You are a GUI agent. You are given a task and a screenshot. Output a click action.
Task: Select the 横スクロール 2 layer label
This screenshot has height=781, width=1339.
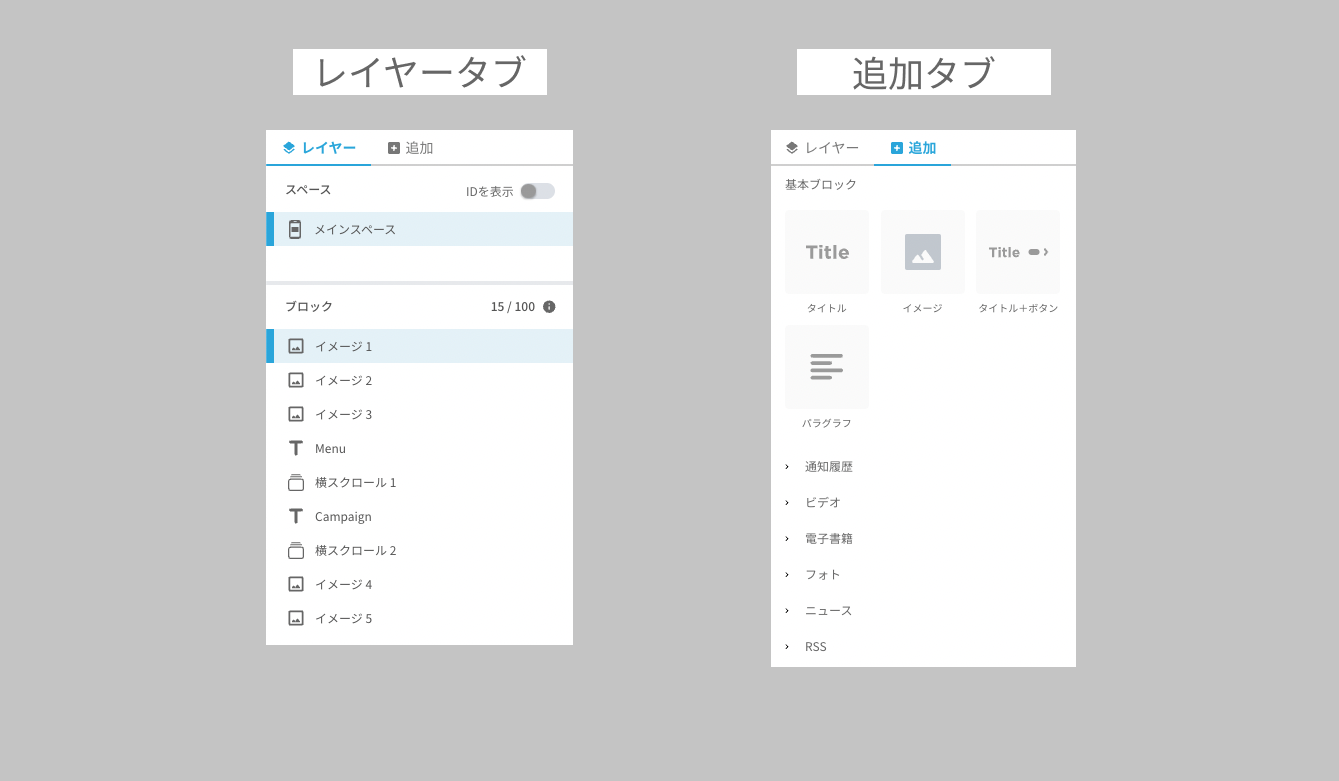(356, 551)
